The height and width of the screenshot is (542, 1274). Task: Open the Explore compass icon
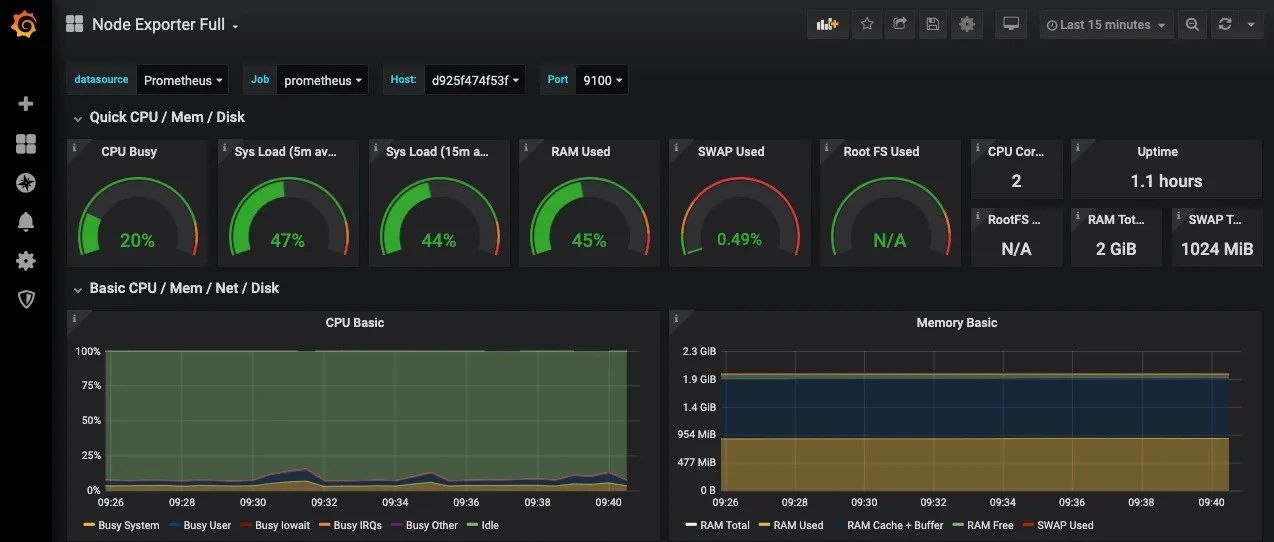coord(26,183)
